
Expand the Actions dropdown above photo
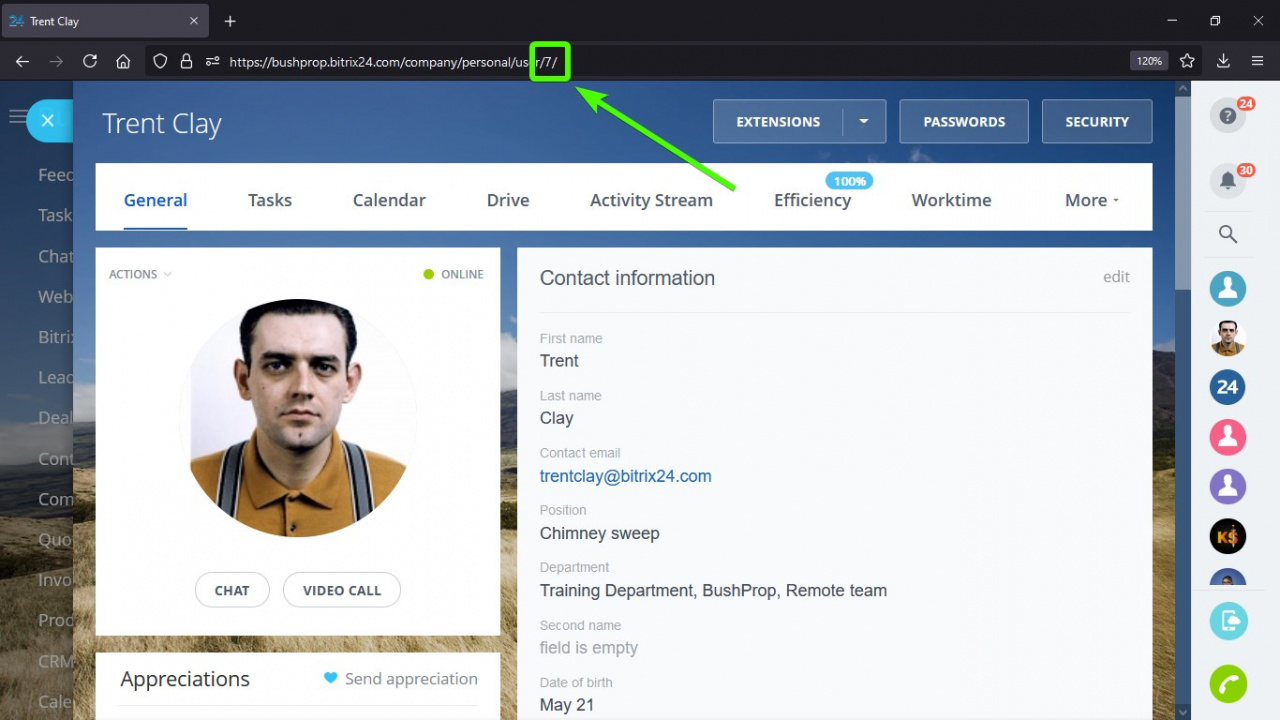click(140, 274)
